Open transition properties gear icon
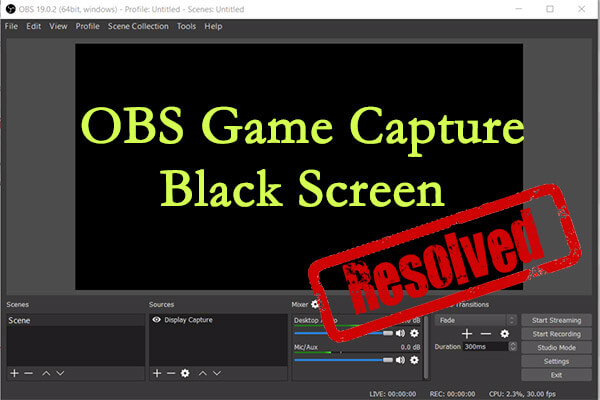Image resolution: width=600 pixels, height=400 pixels. pos(505,334)
